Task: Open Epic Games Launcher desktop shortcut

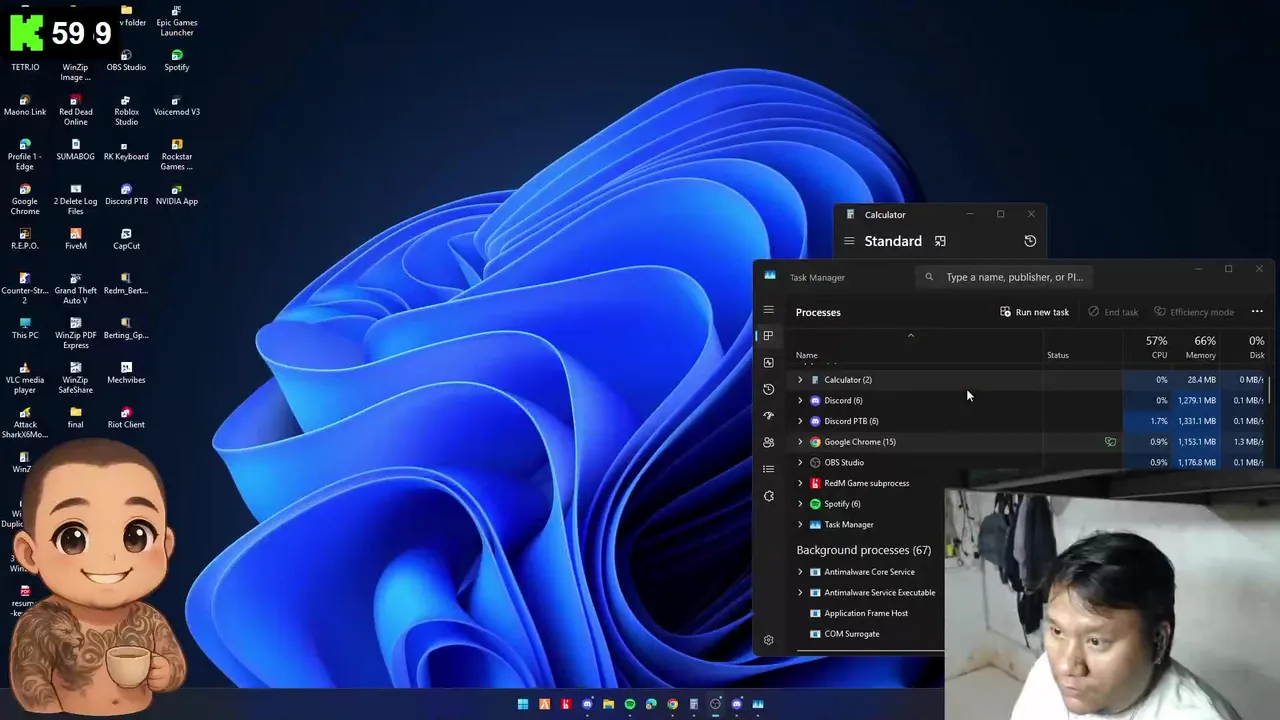Action: point(177,21)
